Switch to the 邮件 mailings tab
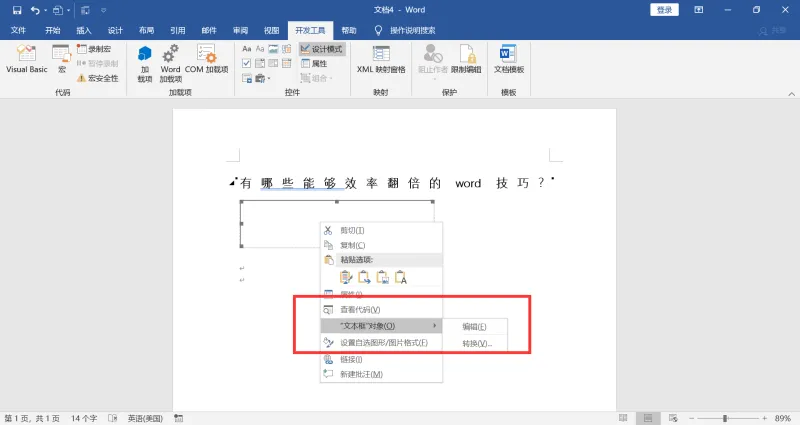 (209, 30)
